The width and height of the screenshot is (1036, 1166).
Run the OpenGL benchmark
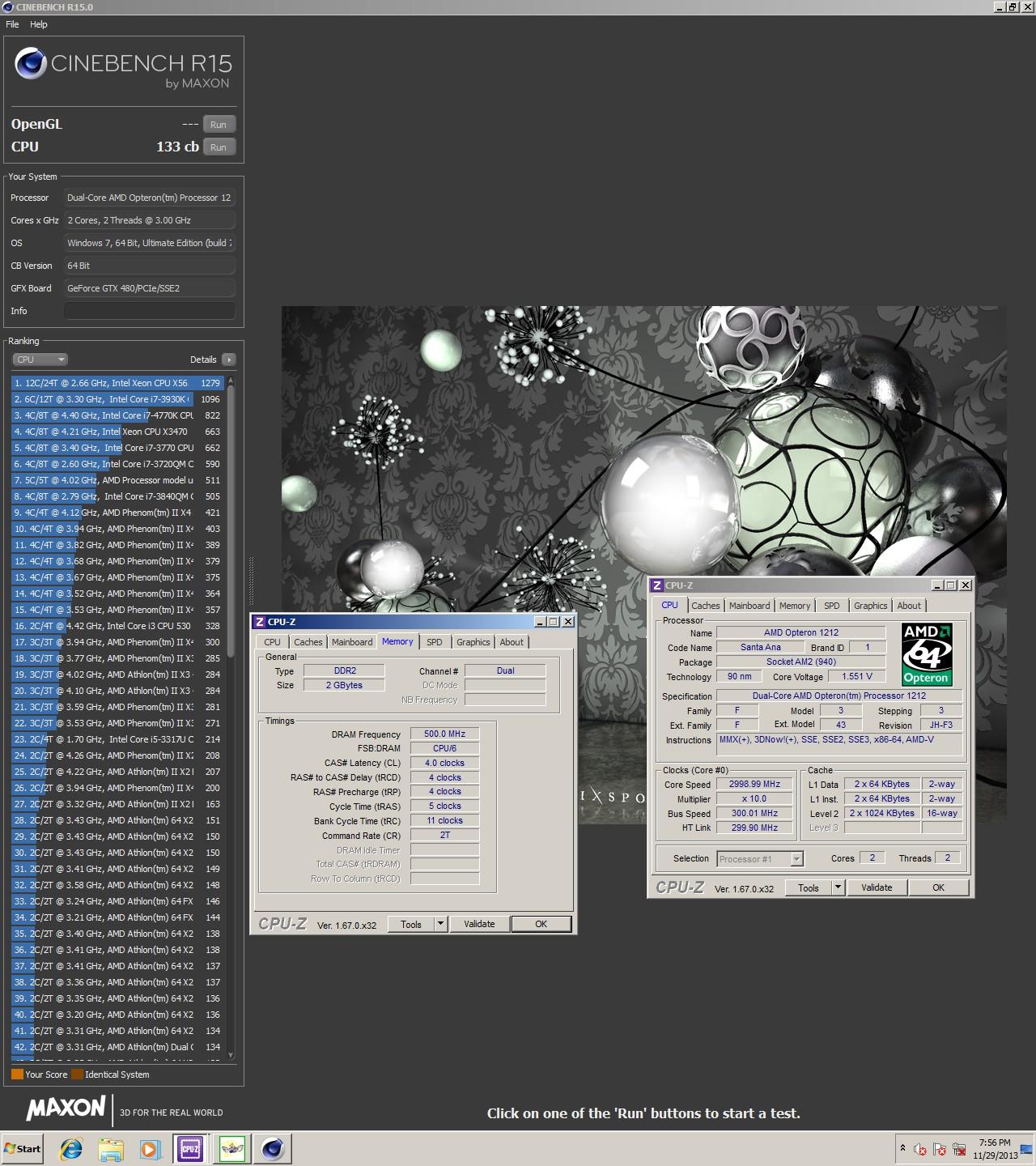pyautogui.click(x=219, y=124)
